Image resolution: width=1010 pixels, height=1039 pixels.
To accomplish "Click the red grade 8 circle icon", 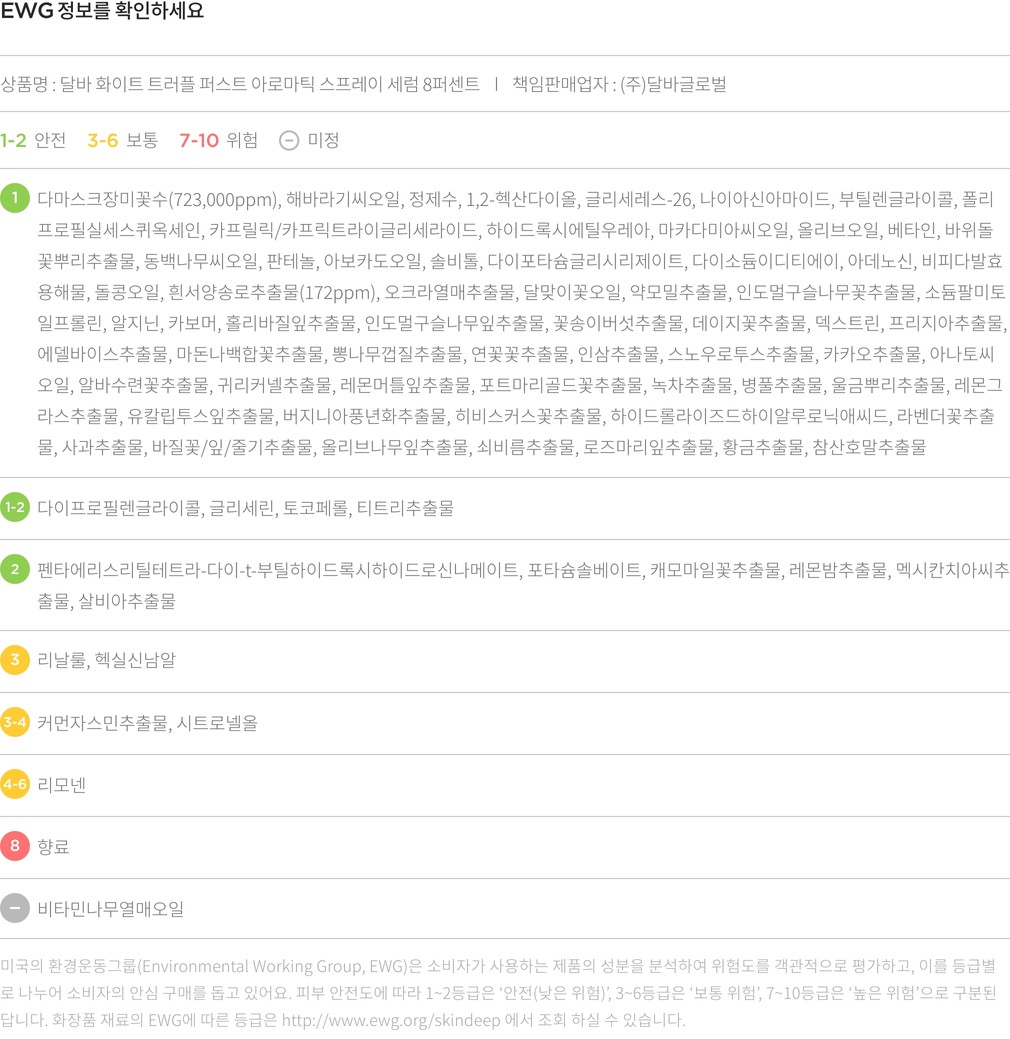I will [x=15, y=846].
